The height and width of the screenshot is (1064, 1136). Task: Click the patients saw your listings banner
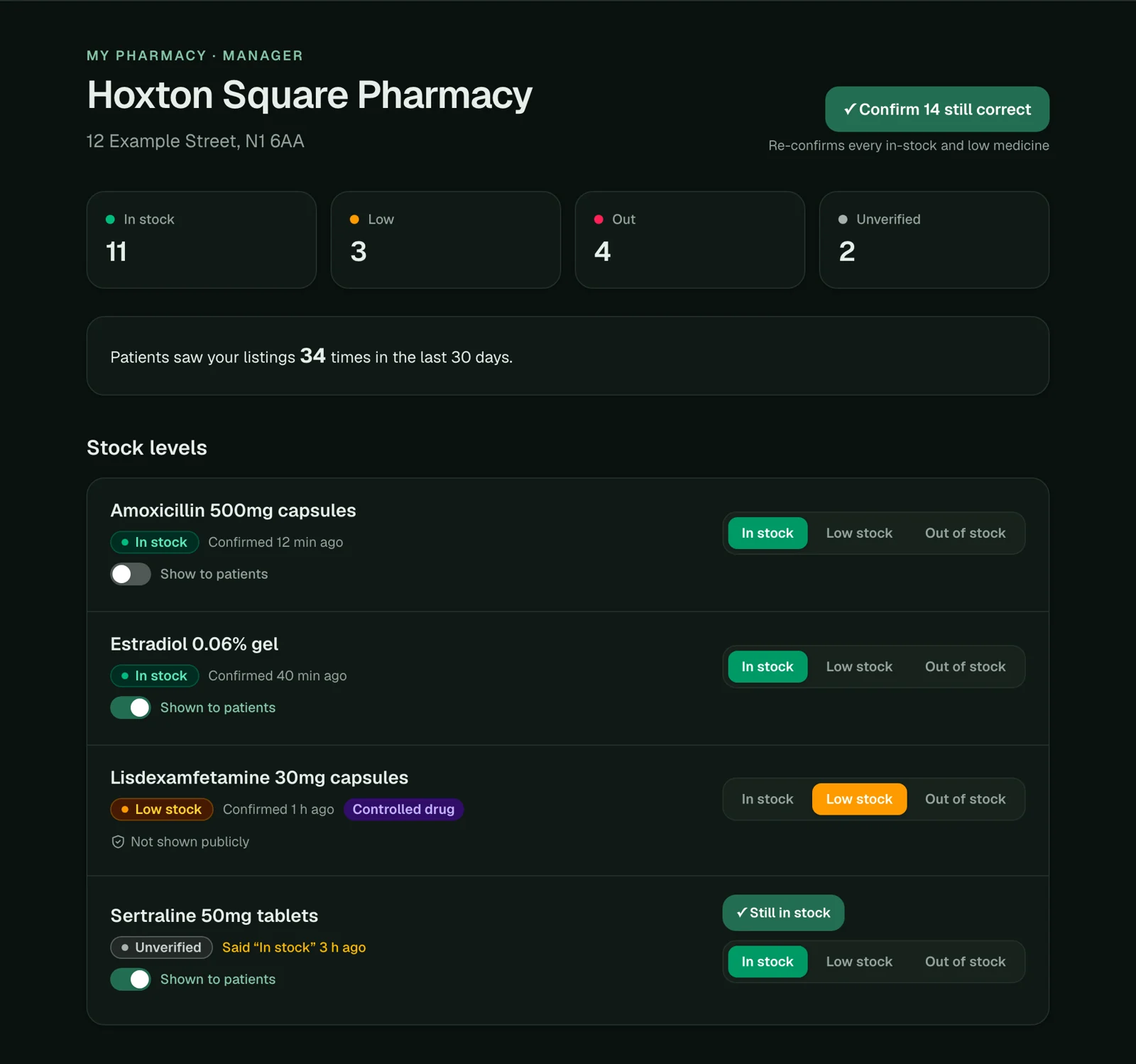pyautogui.click(x=568, y=356)
